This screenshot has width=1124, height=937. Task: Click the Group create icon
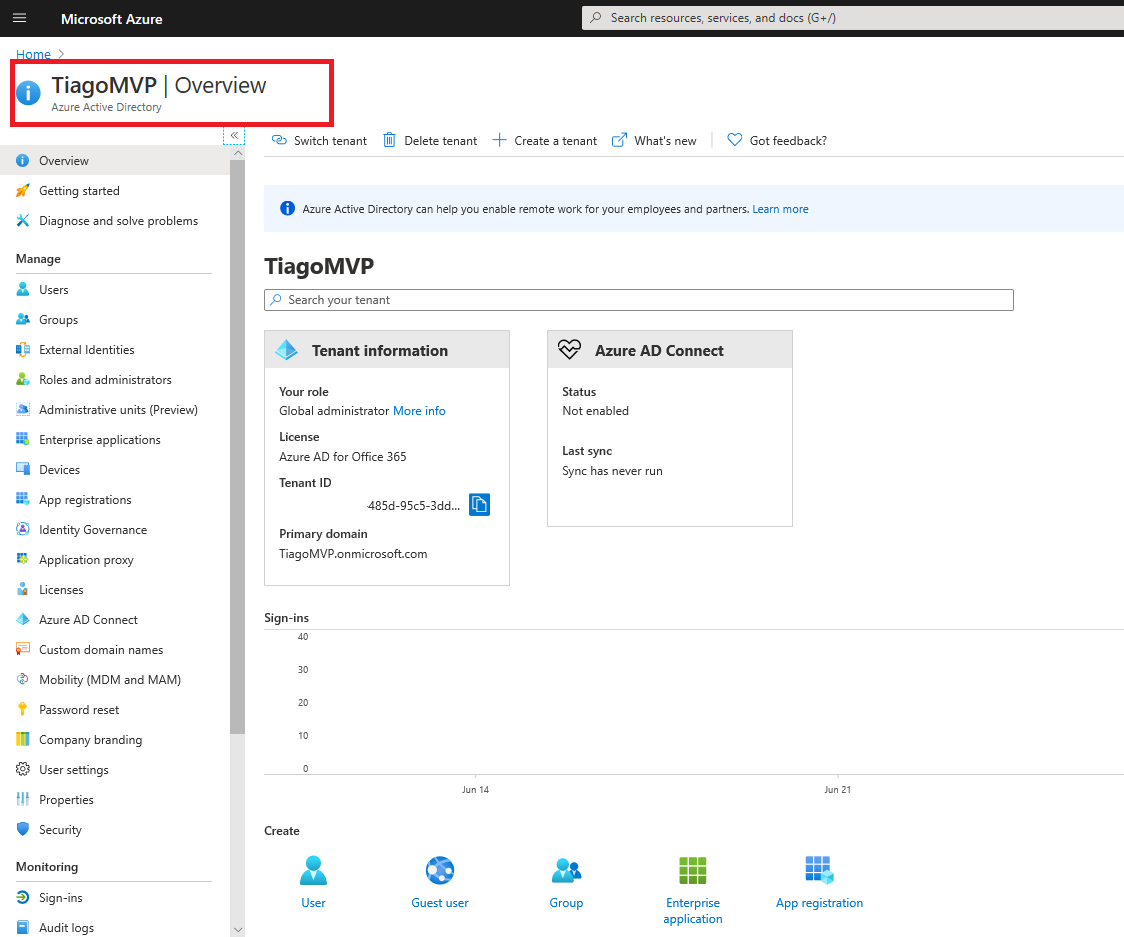click(x=566, y=870)
